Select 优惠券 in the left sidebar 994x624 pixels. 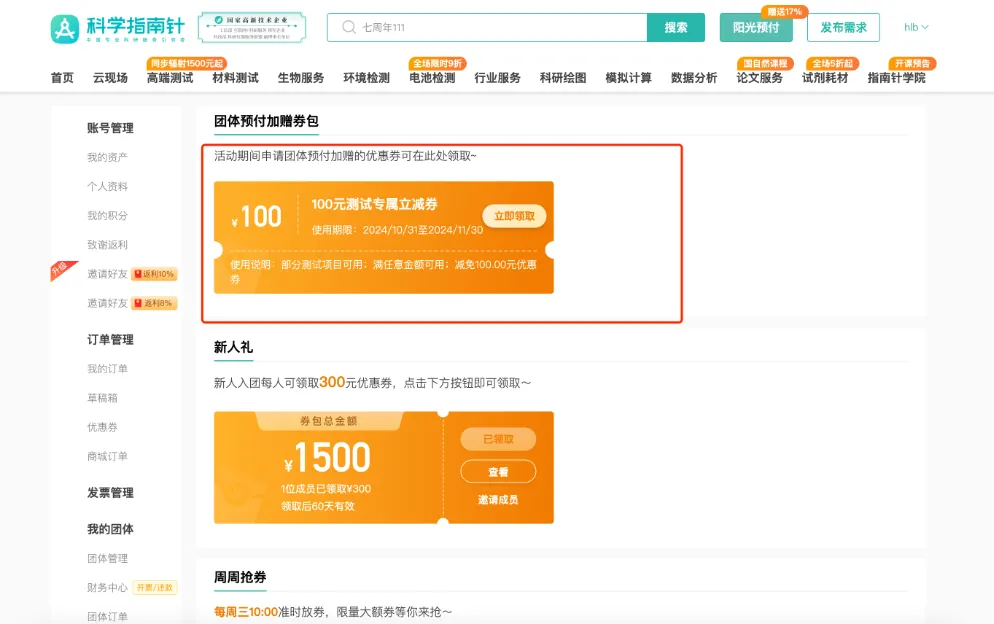click(102, 427)
